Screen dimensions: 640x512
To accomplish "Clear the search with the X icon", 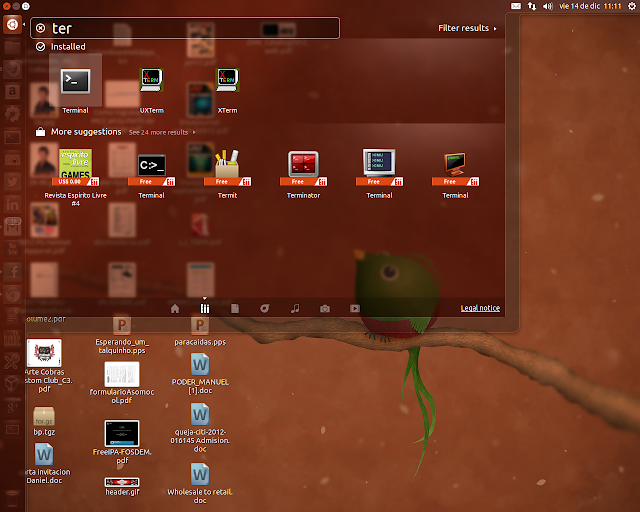I will coord(40,28).
